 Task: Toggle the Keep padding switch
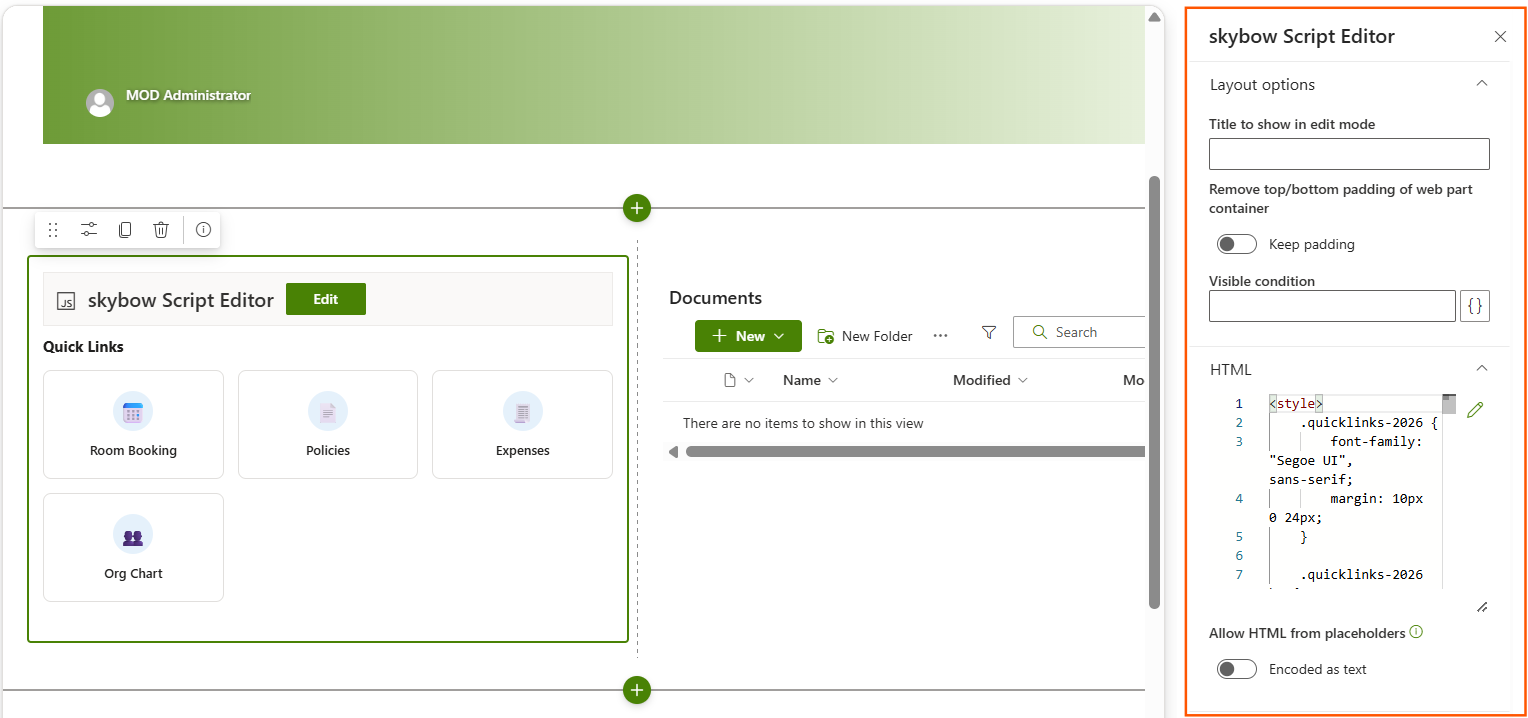(x=1237, y=244)
